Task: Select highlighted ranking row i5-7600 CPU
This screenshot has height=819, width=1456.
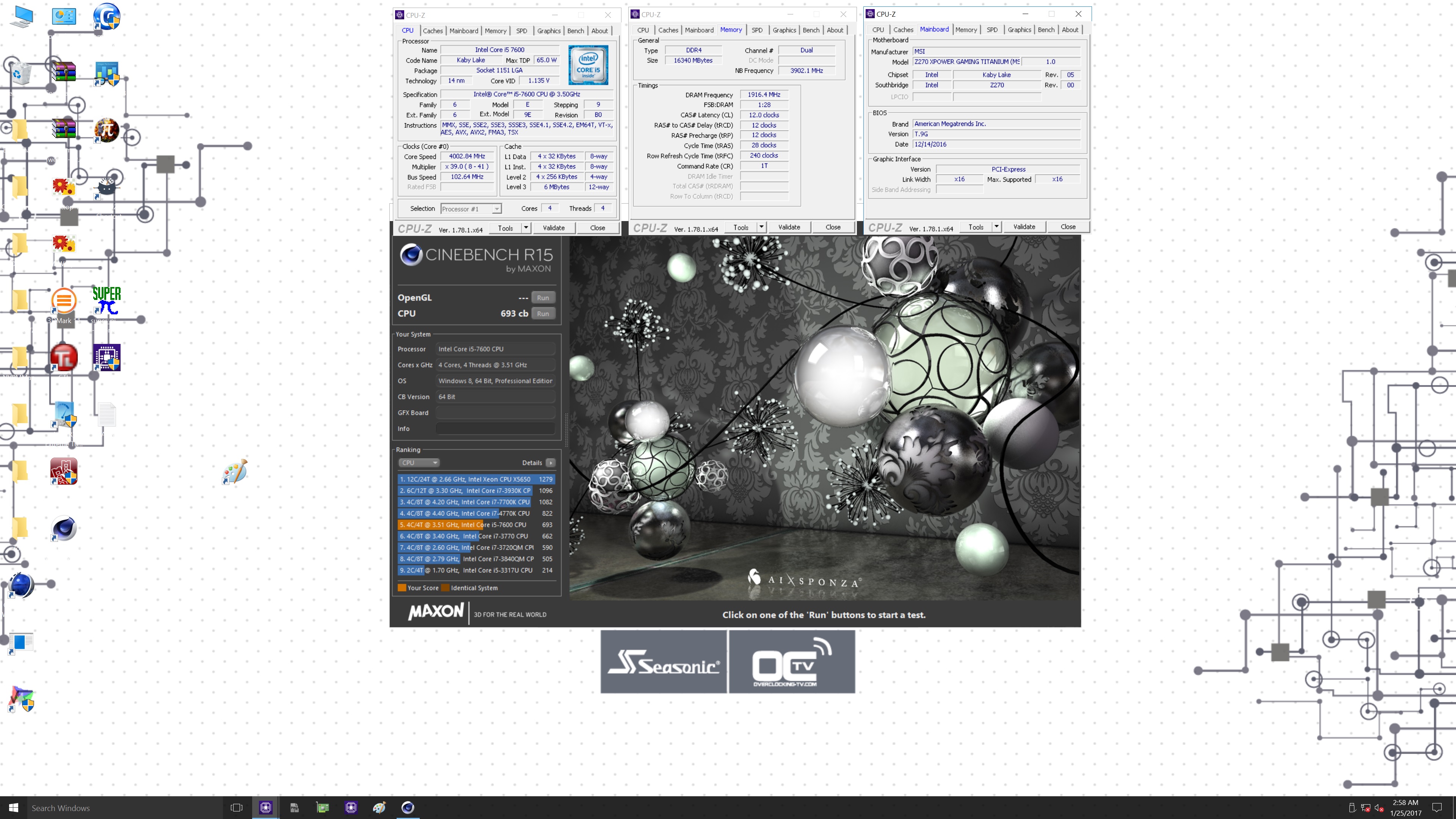Action: click(476, 525)
